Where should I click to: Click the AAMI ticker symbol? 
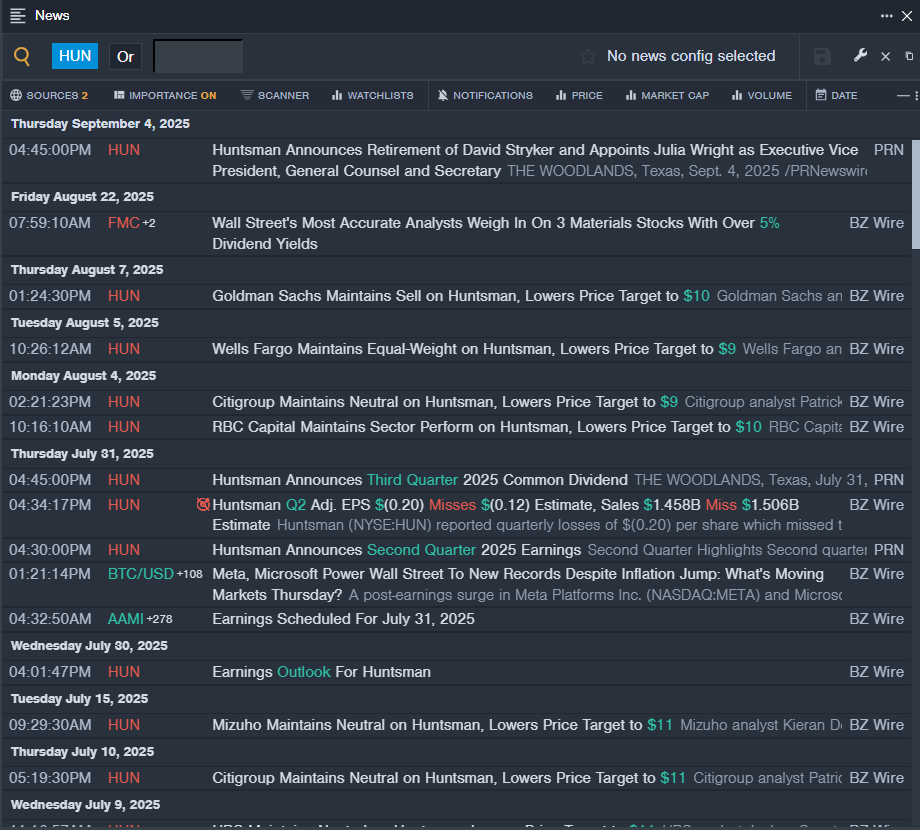(x=126, y=619)
